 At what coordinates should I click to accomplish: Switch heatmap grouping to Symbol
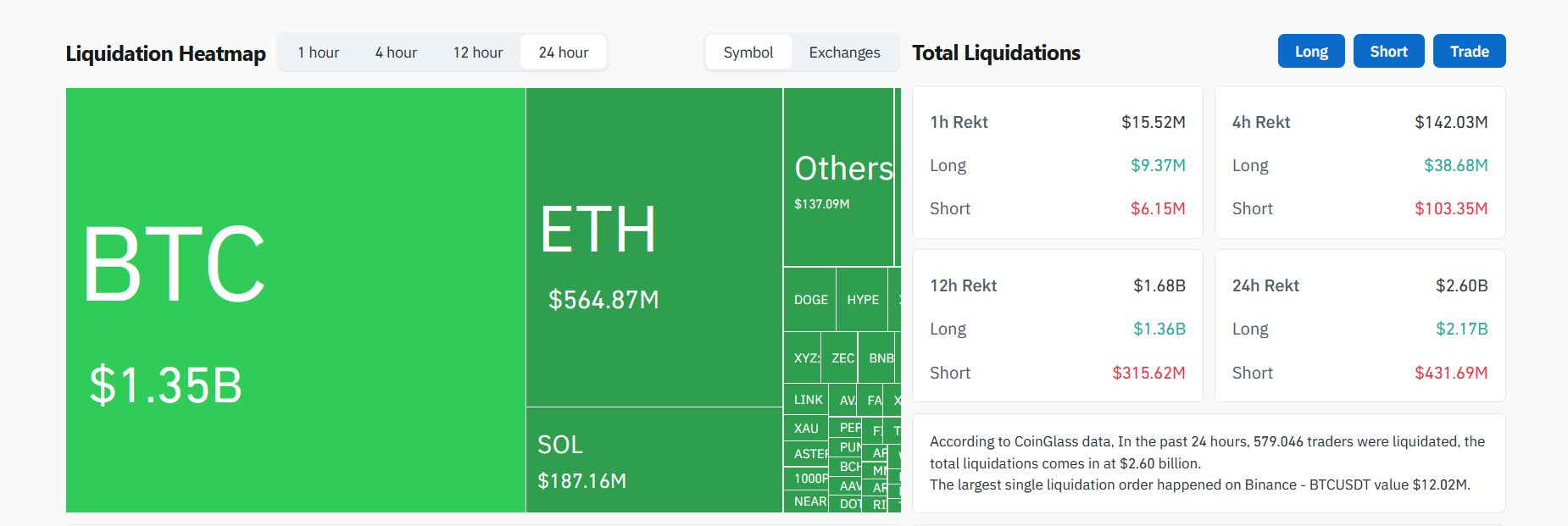(x=748, y=53)
